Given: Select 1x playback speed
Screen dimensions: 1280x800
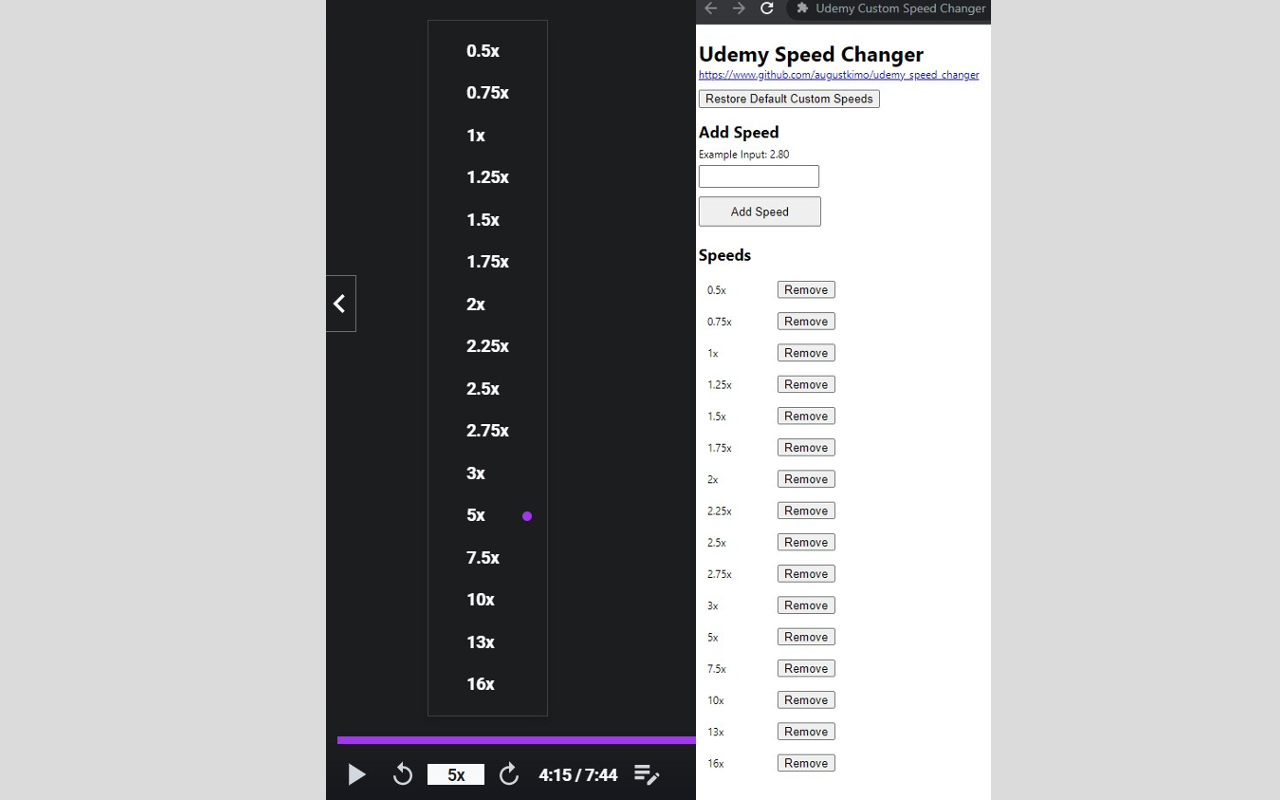Looking at the screenshot, I should pyautogui.click(x=476, y=135).
